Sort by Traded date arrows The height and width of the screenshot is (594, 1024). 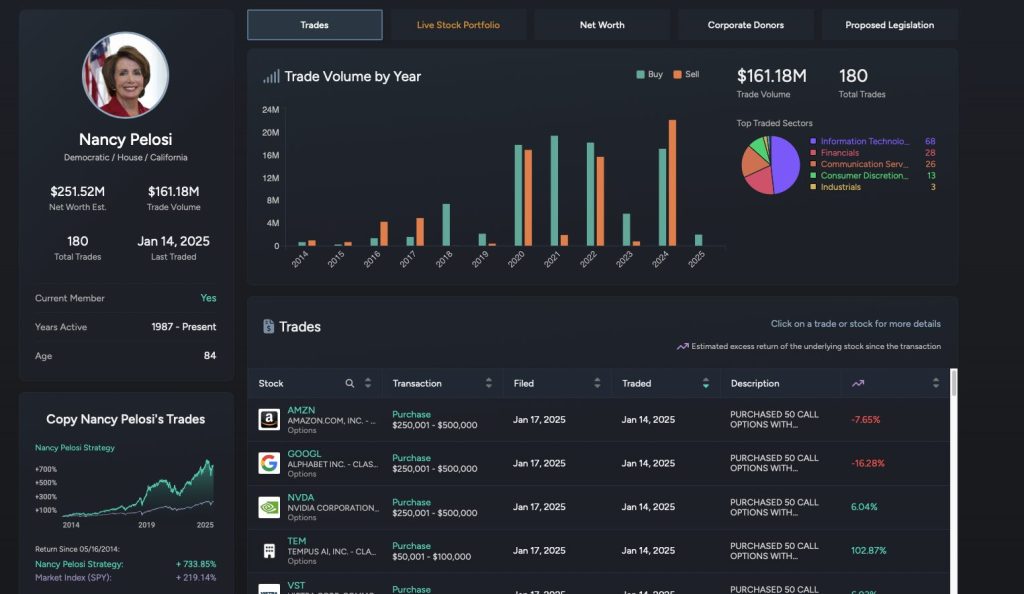(x=705, y=383)
